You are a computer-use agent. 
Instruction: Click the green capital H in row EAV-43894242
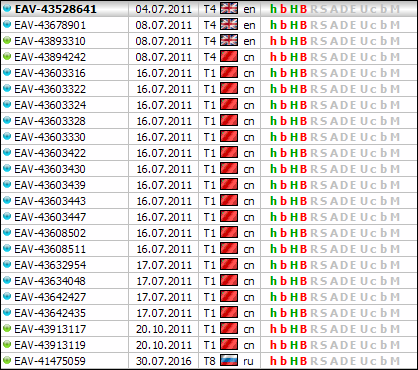[x=294, y=57]
